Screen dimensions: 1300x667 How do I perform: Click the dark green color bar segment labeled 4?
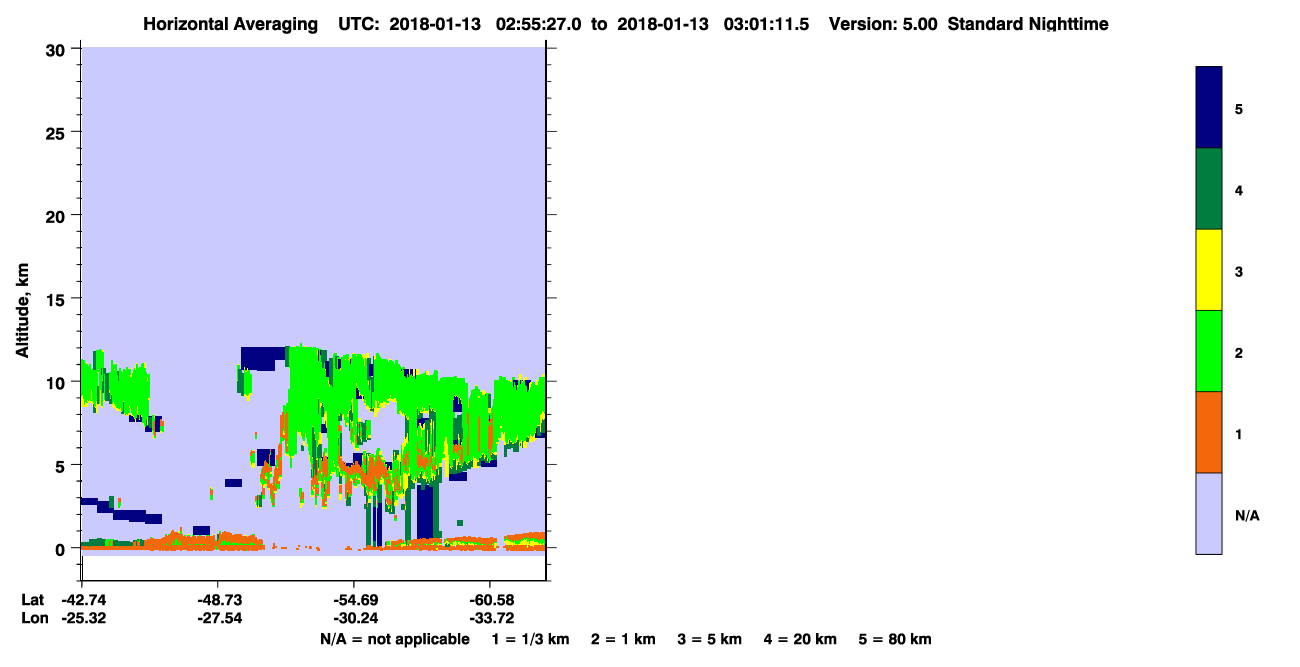click(1208, 189)
